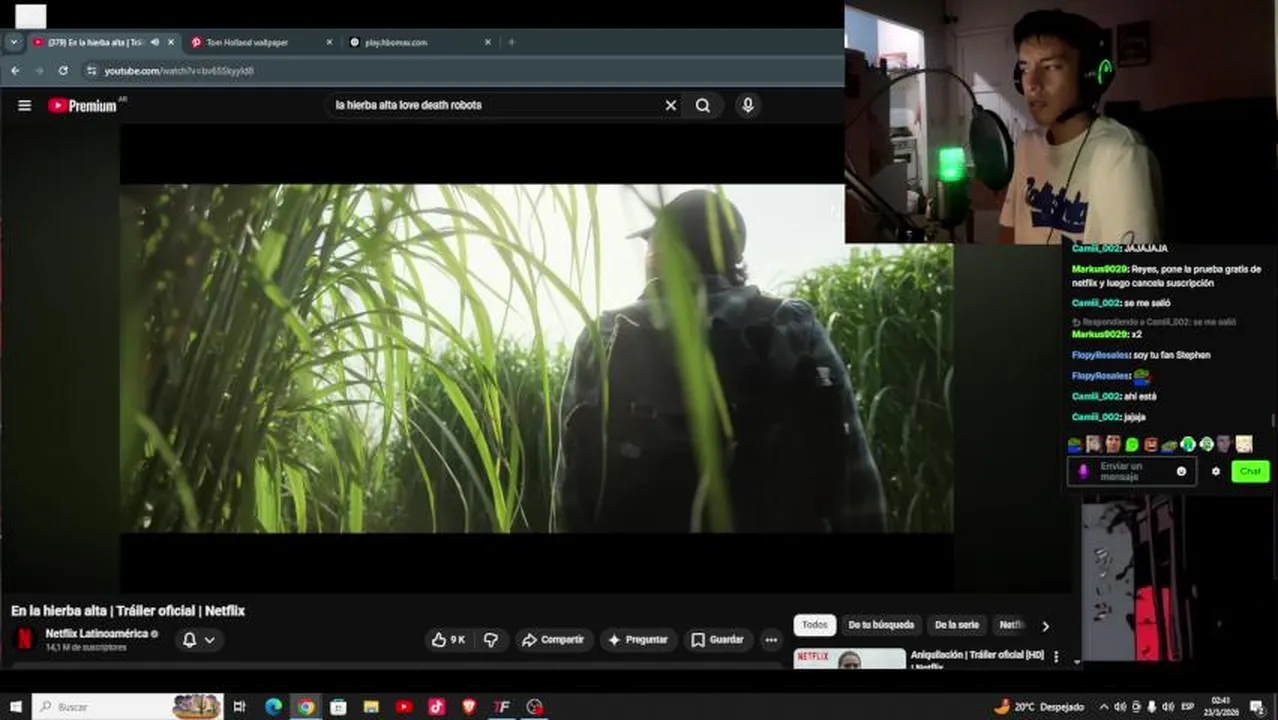This screenshot has height=720, width=1278.
Task: Open the YouTube app taskbar icon
Action: coord(404,707)
